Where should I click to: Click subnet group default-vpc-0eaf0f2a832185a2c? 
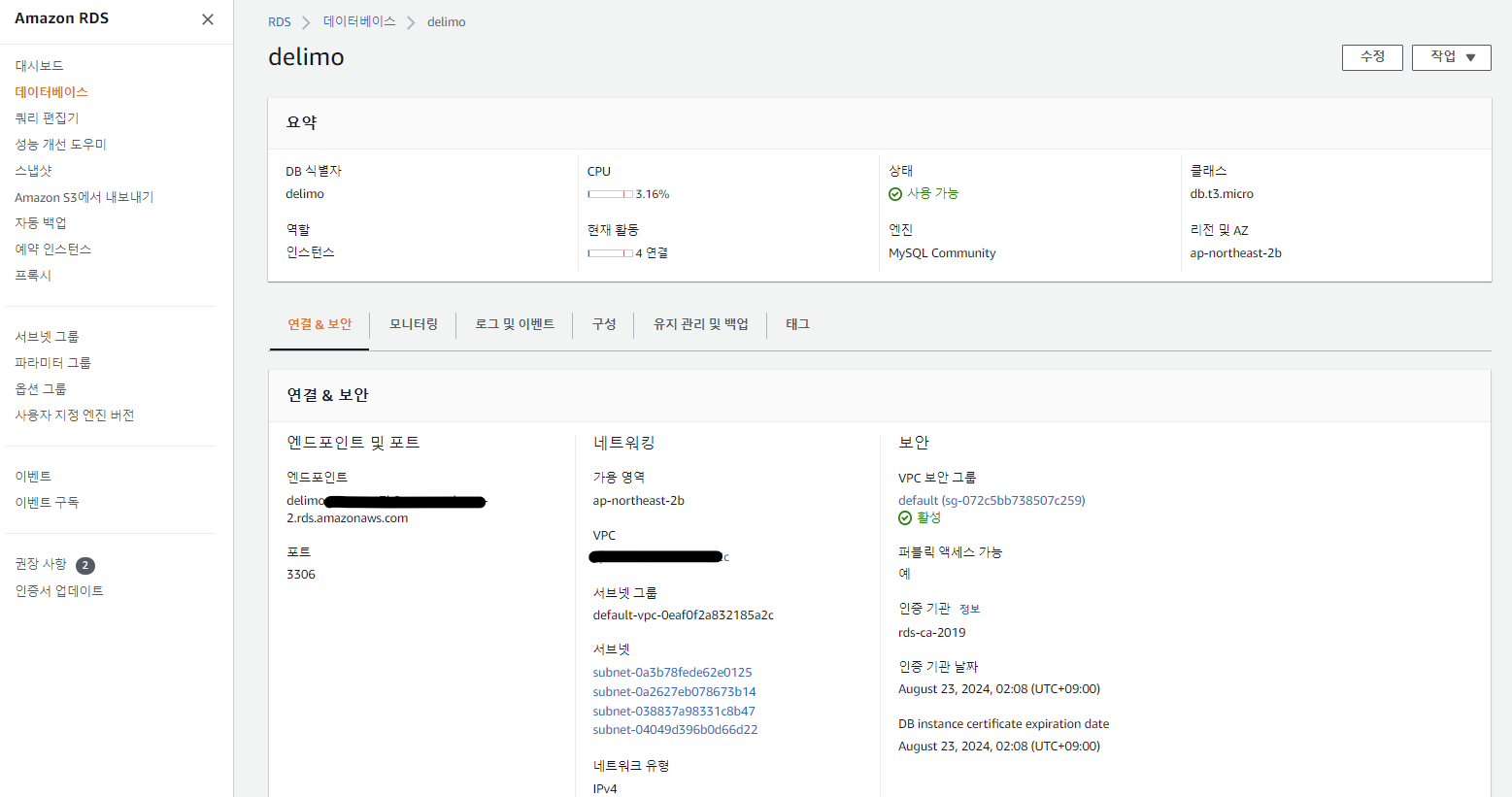click(x=683, y=615)
